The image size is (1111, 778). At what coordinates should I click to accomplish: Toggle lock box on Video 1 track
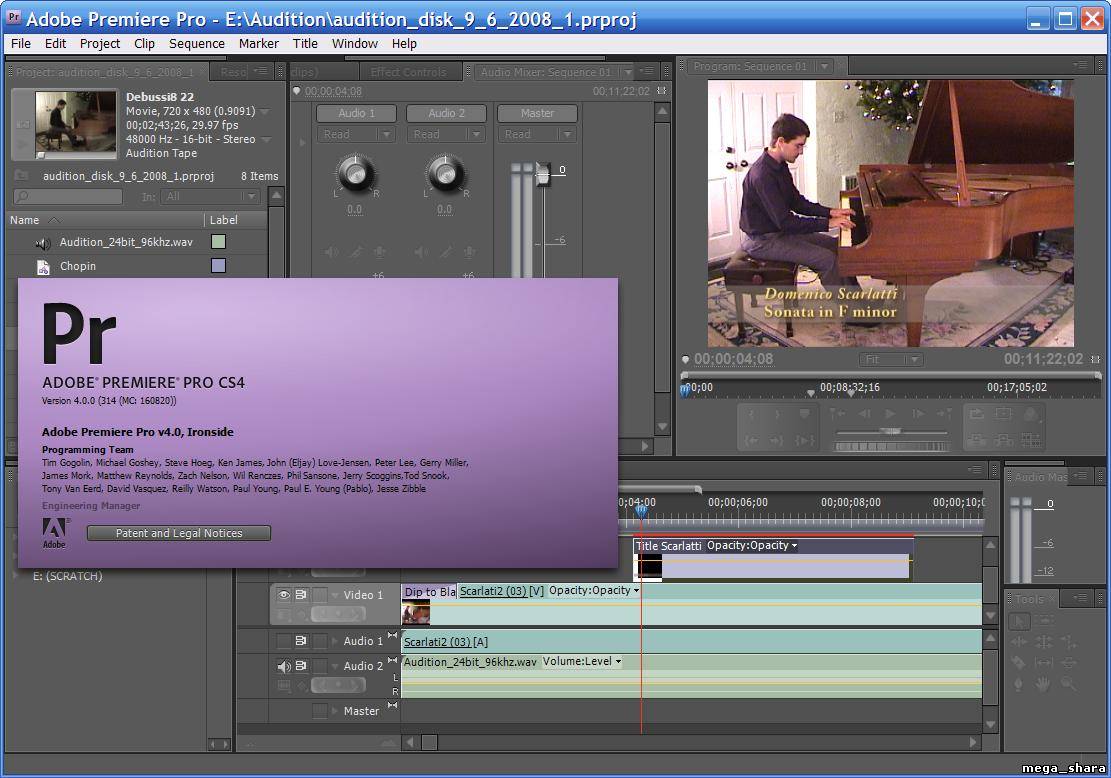click(320, 594)
